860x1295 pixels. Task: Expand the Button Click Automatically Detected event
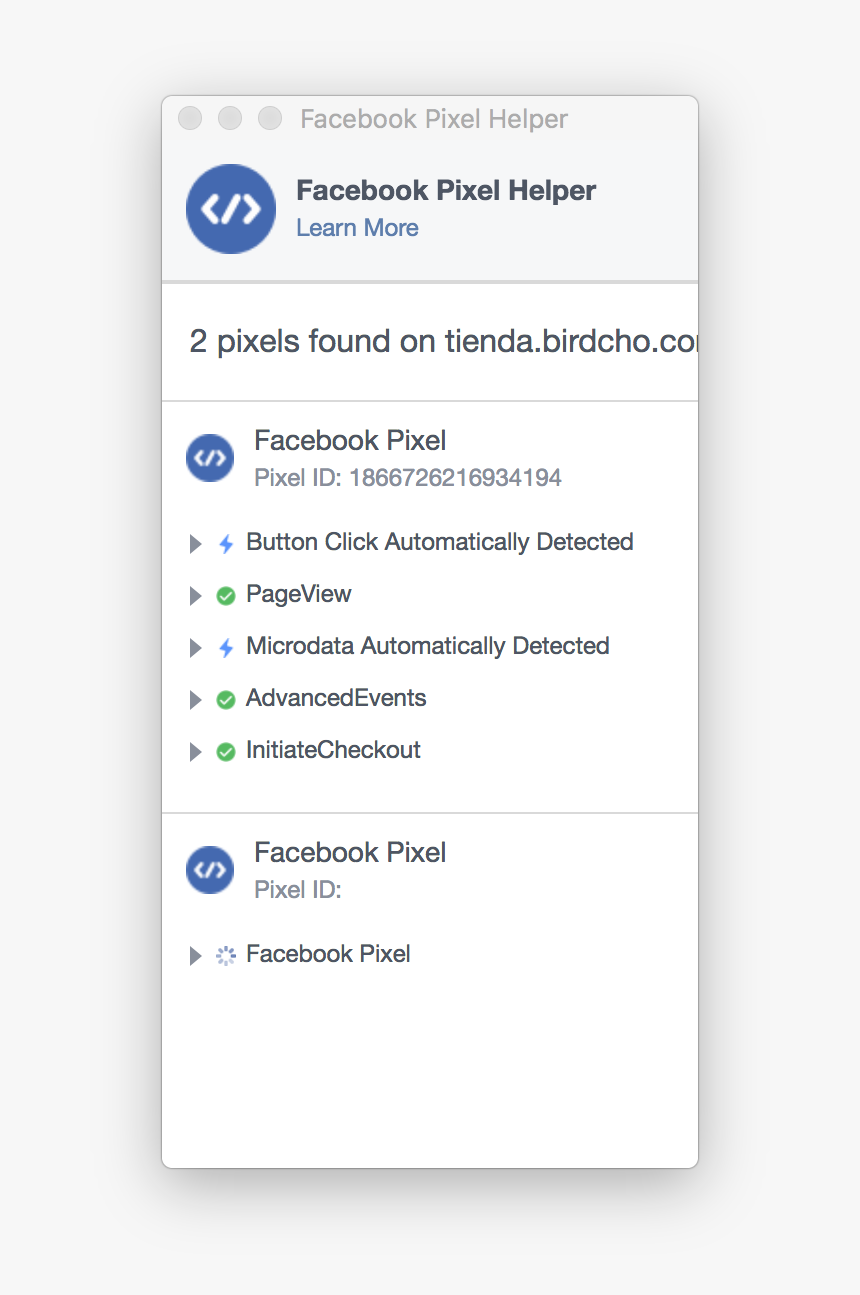click(x=195, y=543)
